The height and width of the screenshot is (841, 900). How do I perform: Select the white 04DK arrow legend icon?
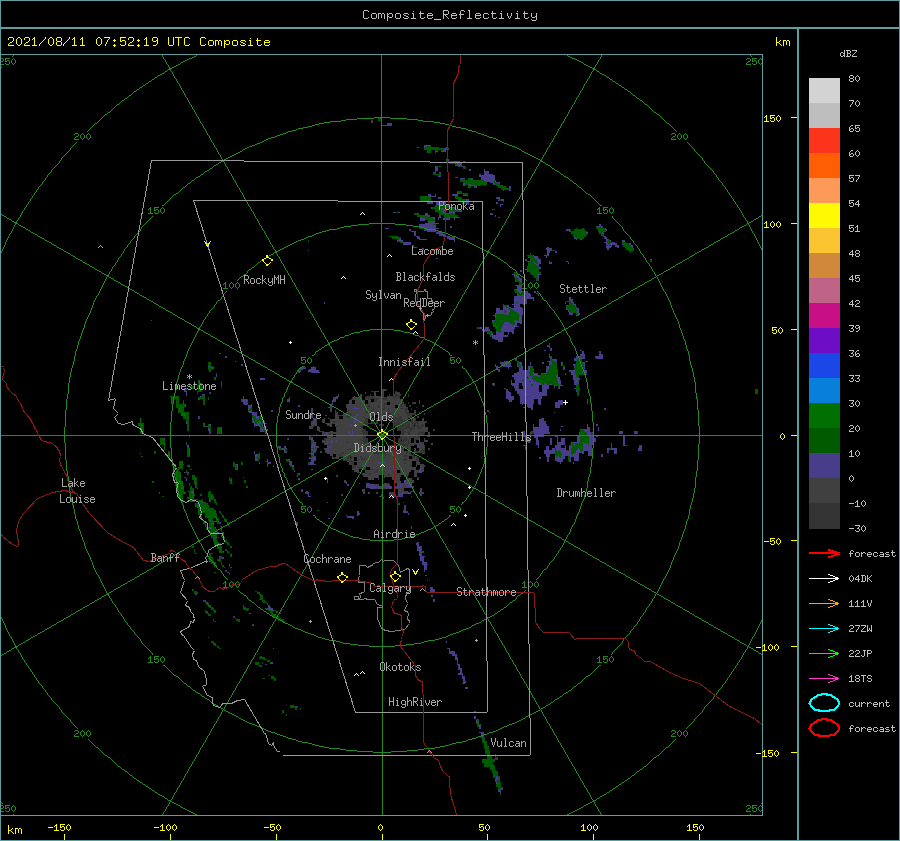[824, 579]
